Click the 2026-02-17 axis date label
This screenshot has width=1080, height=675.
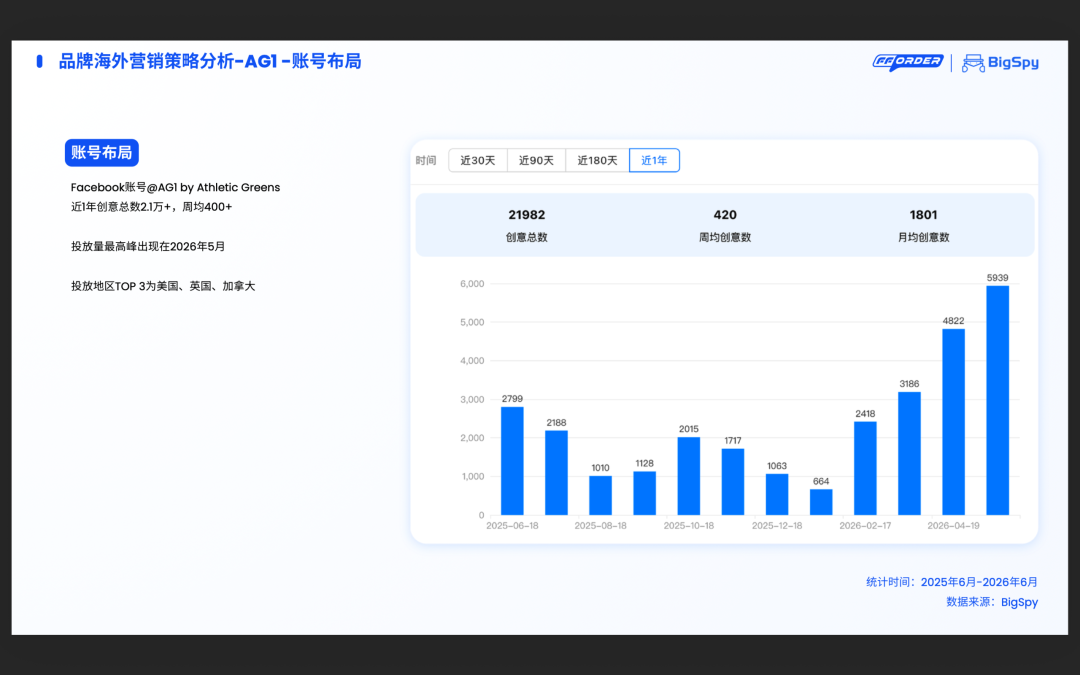[x=865, y=526]
